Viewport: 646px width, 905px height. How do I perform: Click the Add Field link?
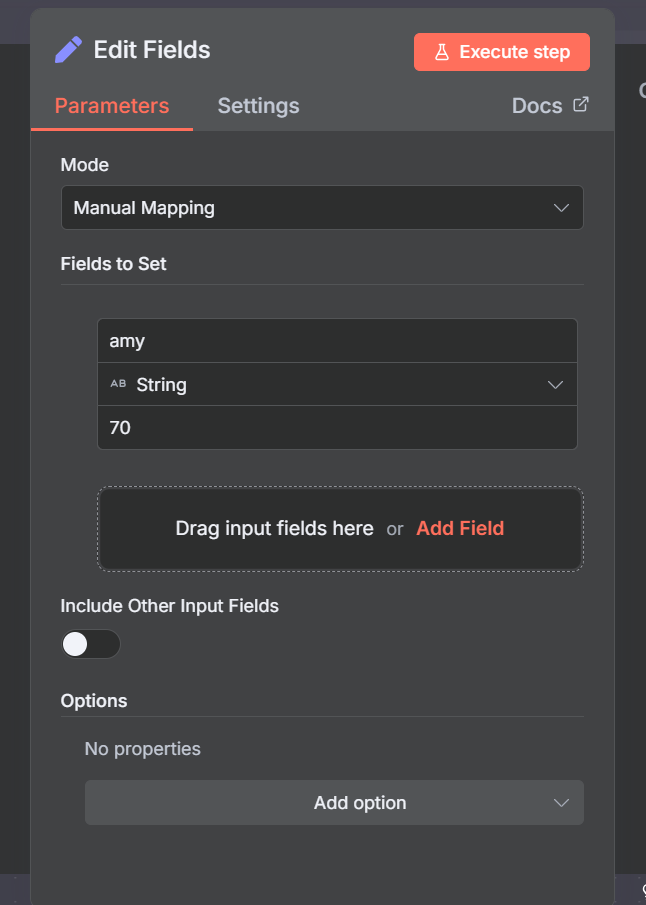[460, 529]
